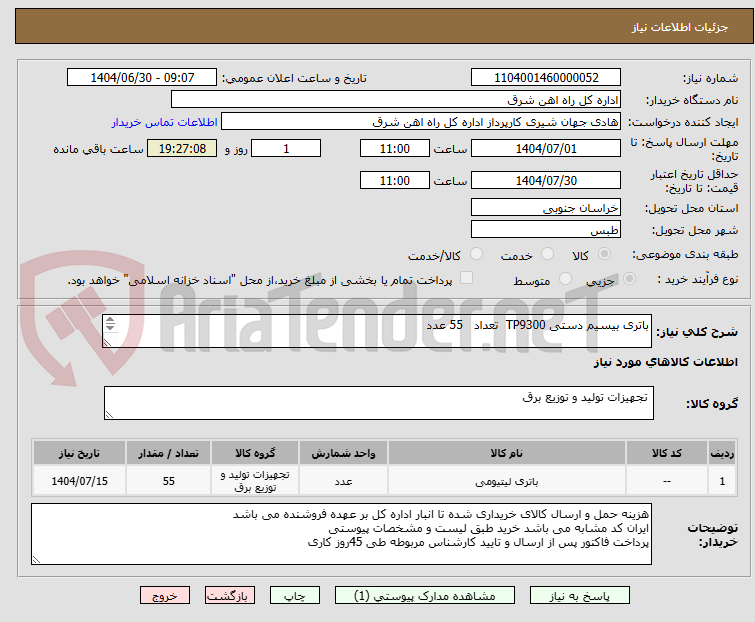
Task: Click the 'باتری لیتیومی' item name cell
Action: pyautogui.click(x=507, y=481)
